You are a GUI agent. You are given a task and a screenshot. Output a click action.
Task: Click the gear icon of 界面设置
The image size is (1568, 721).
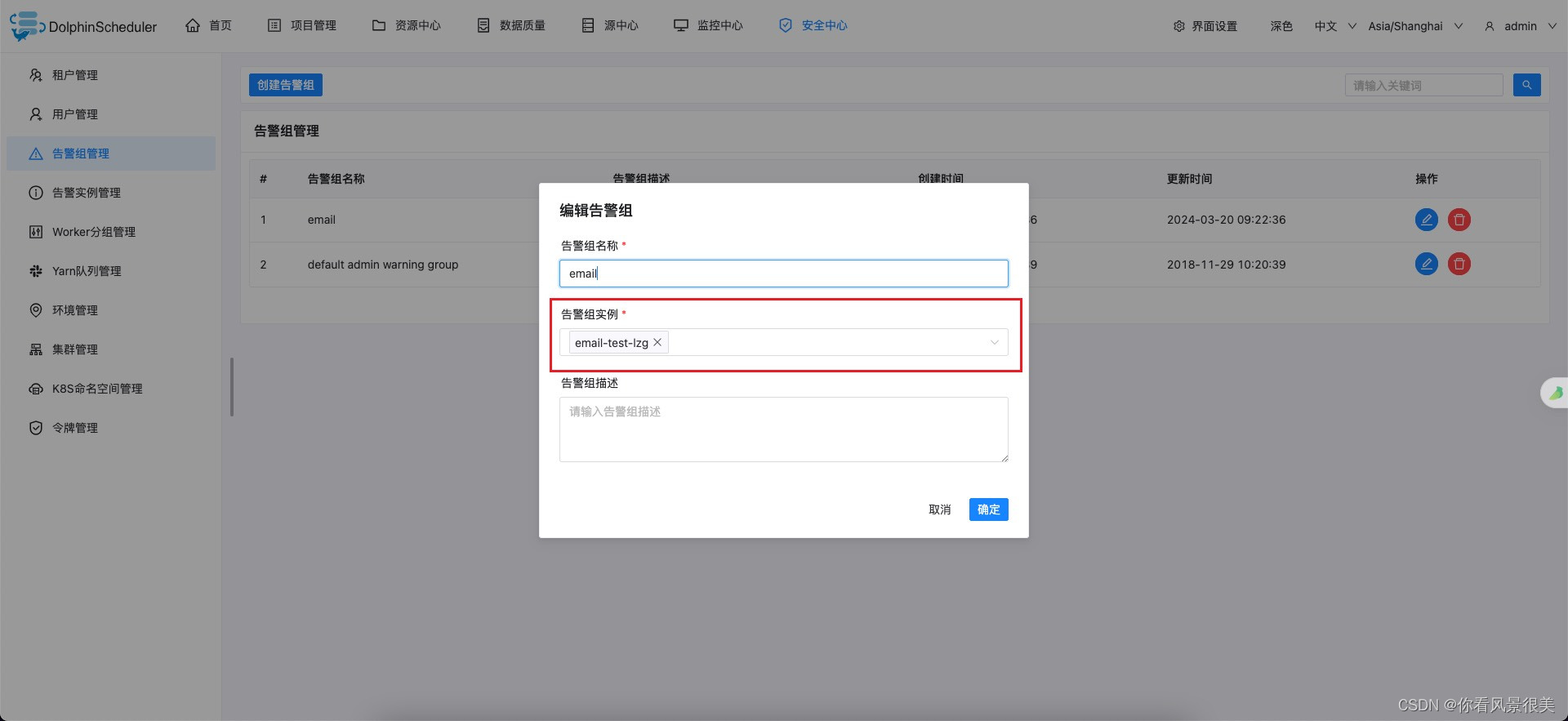click(x=1178, y=26)
